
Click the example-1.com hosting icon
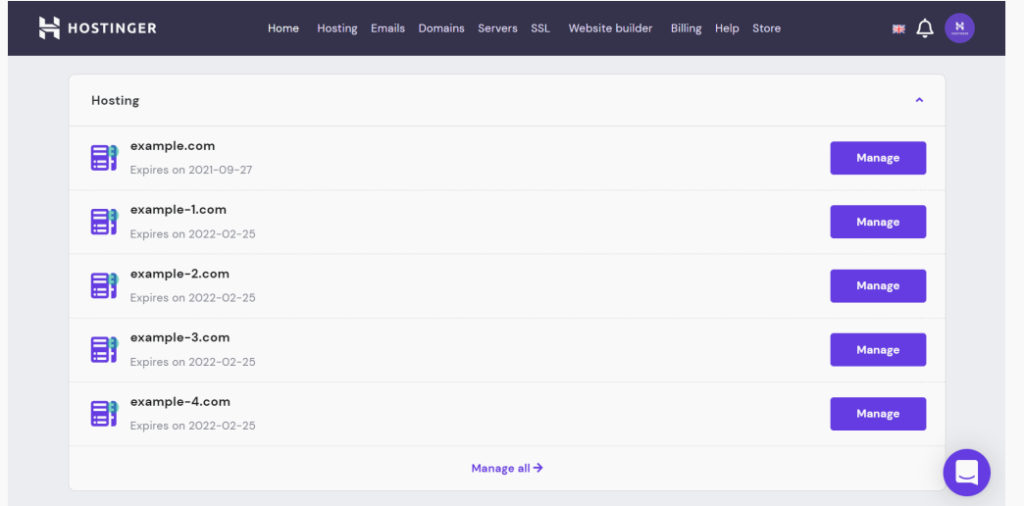(104, 222)
